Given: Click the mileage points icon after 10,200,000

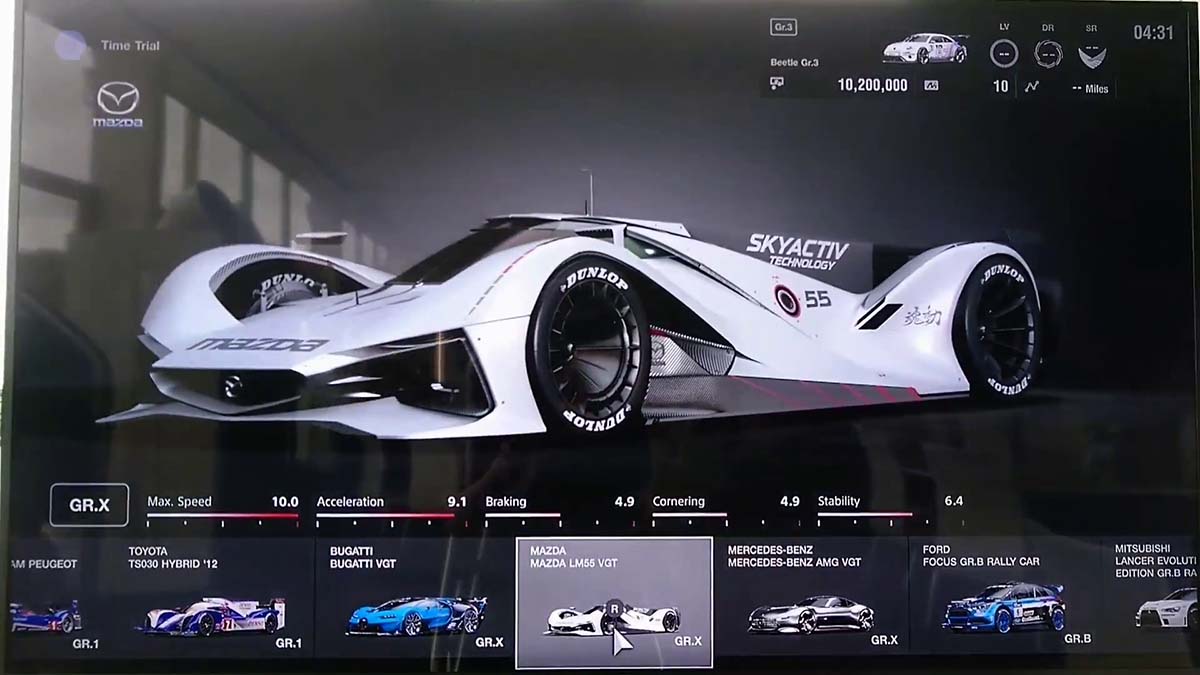Looking at the screenshot, I should point(931,86).
